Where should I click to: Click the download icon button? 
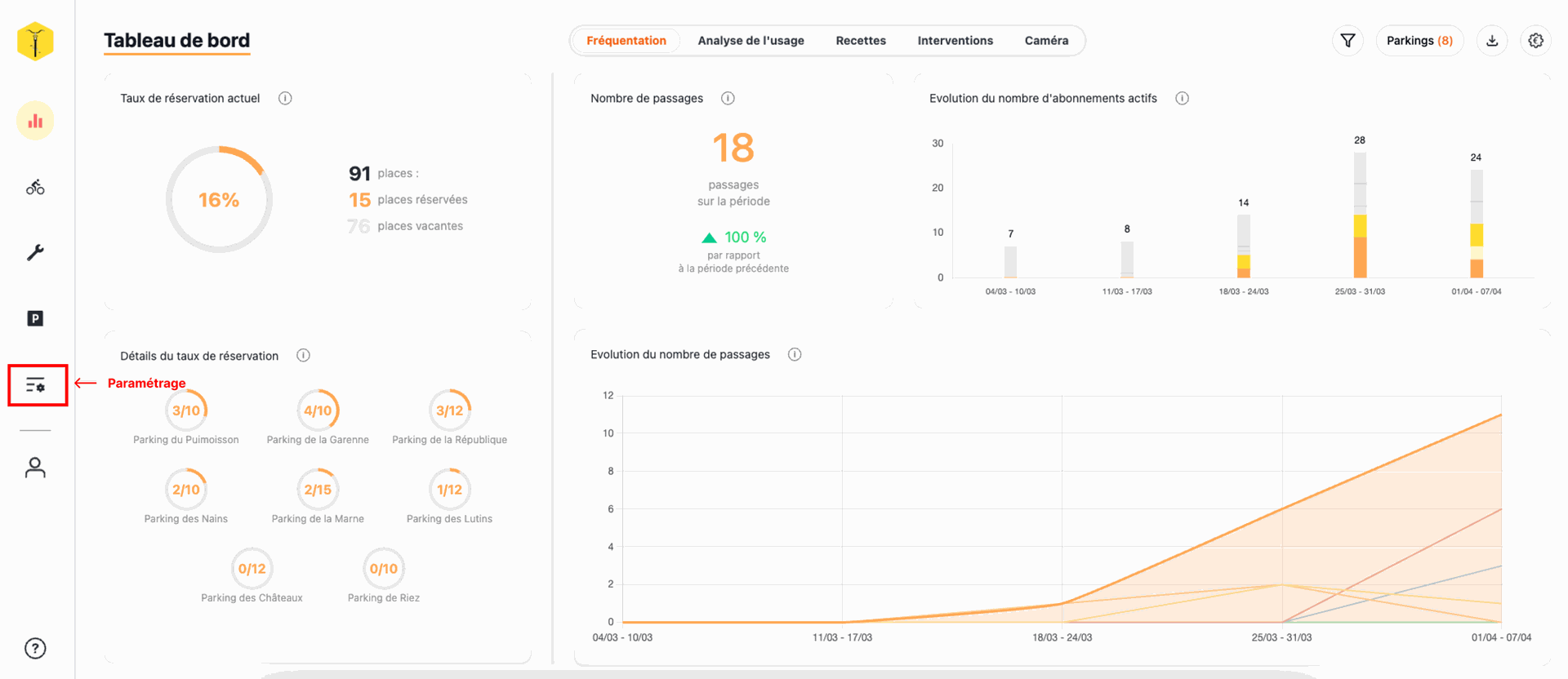[x=1492, y=41]
